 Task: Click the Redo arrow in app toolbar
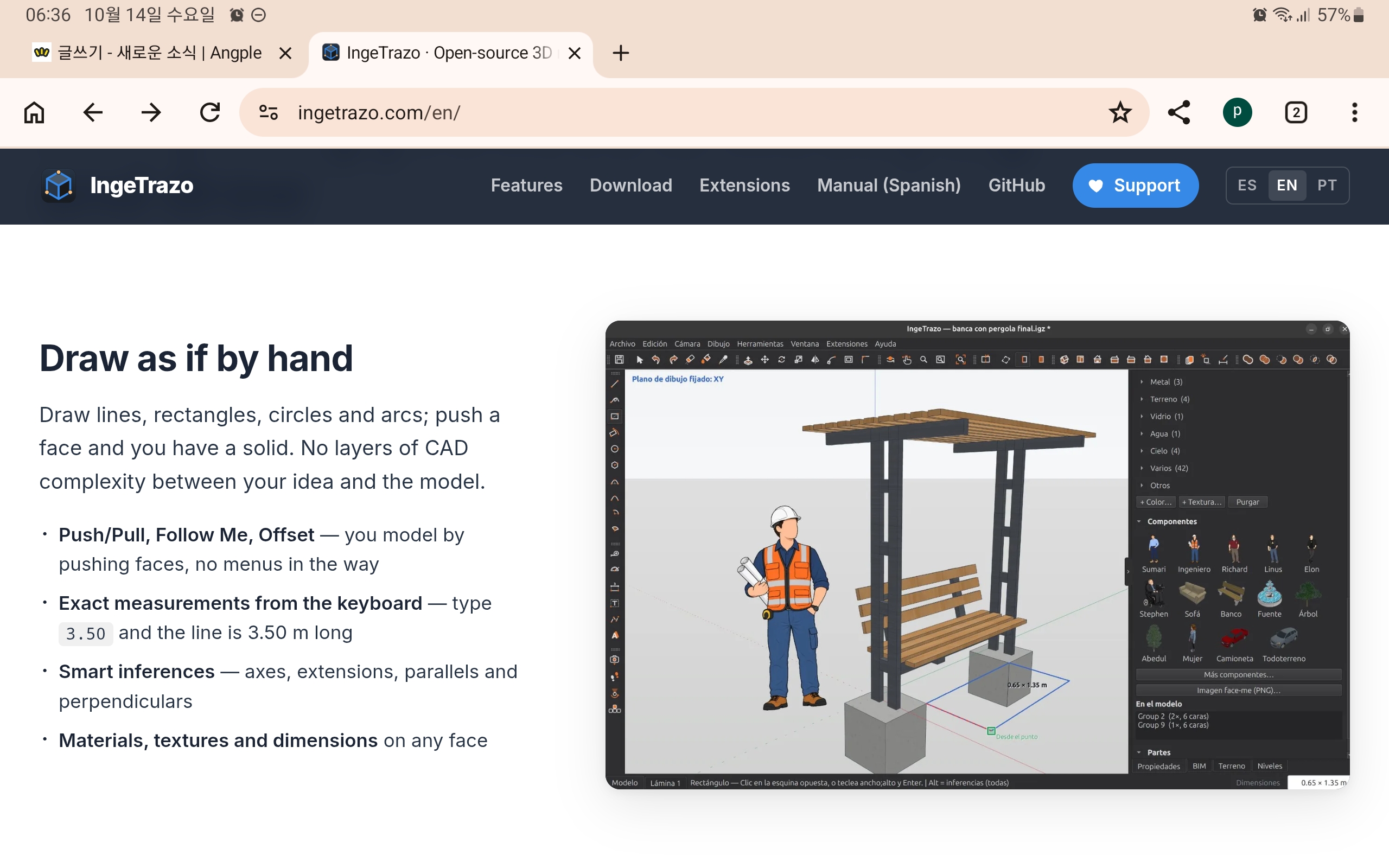(x=673, y=360)
